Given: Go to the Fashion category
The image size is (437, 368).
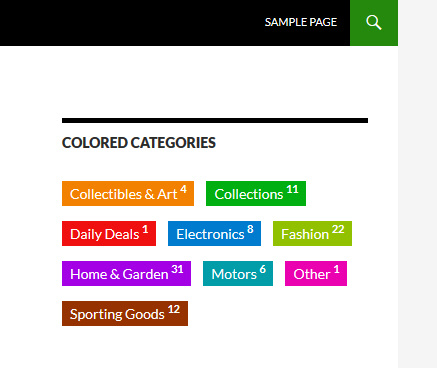Looking at the screenshot, I should point(312,234).
